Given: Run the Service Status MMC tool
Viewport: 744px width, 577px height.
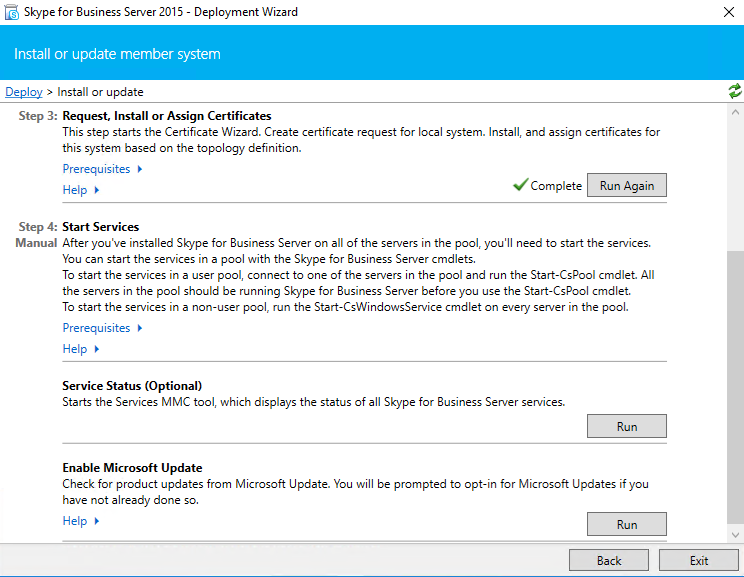Looking at the screenshot, I should pos(627,426).
